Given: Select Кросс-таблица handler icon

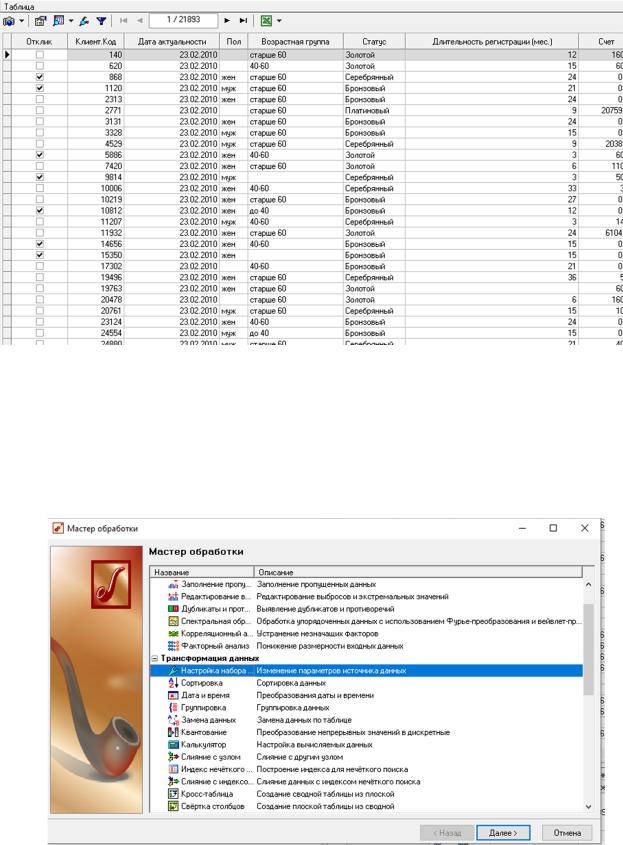Looking at the screenshot, I should pyautogui.click(x=173, y=794).
